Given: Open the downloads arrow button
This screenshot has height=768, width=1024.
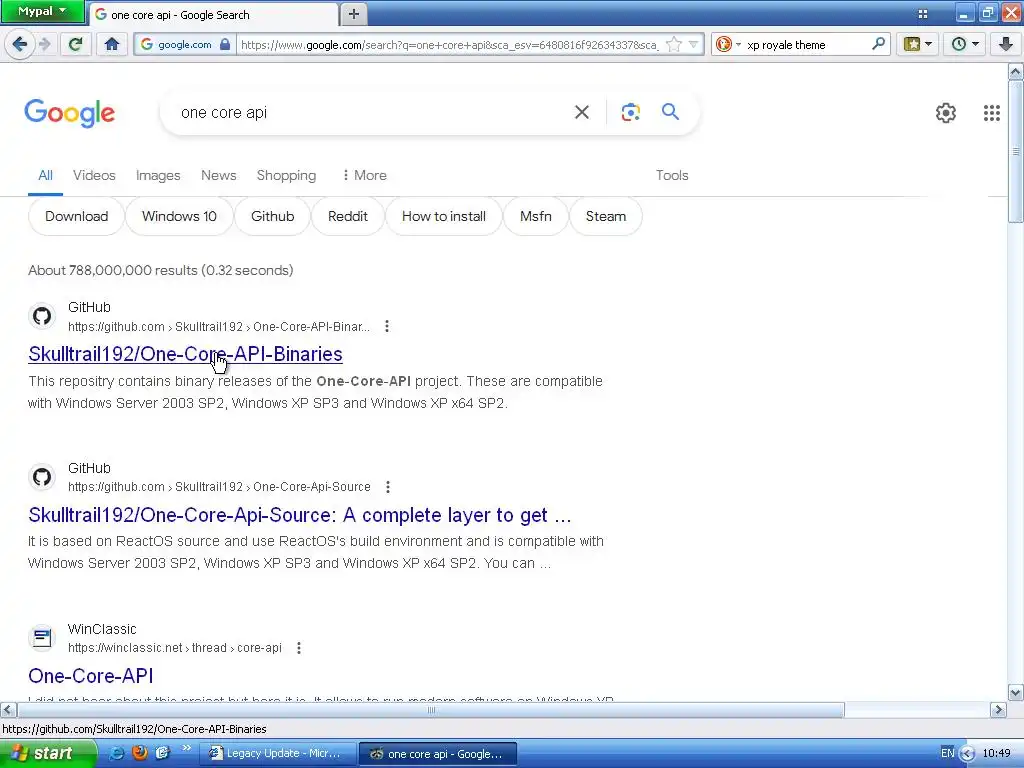Looking at the screenshot, I should point(1005,44).
